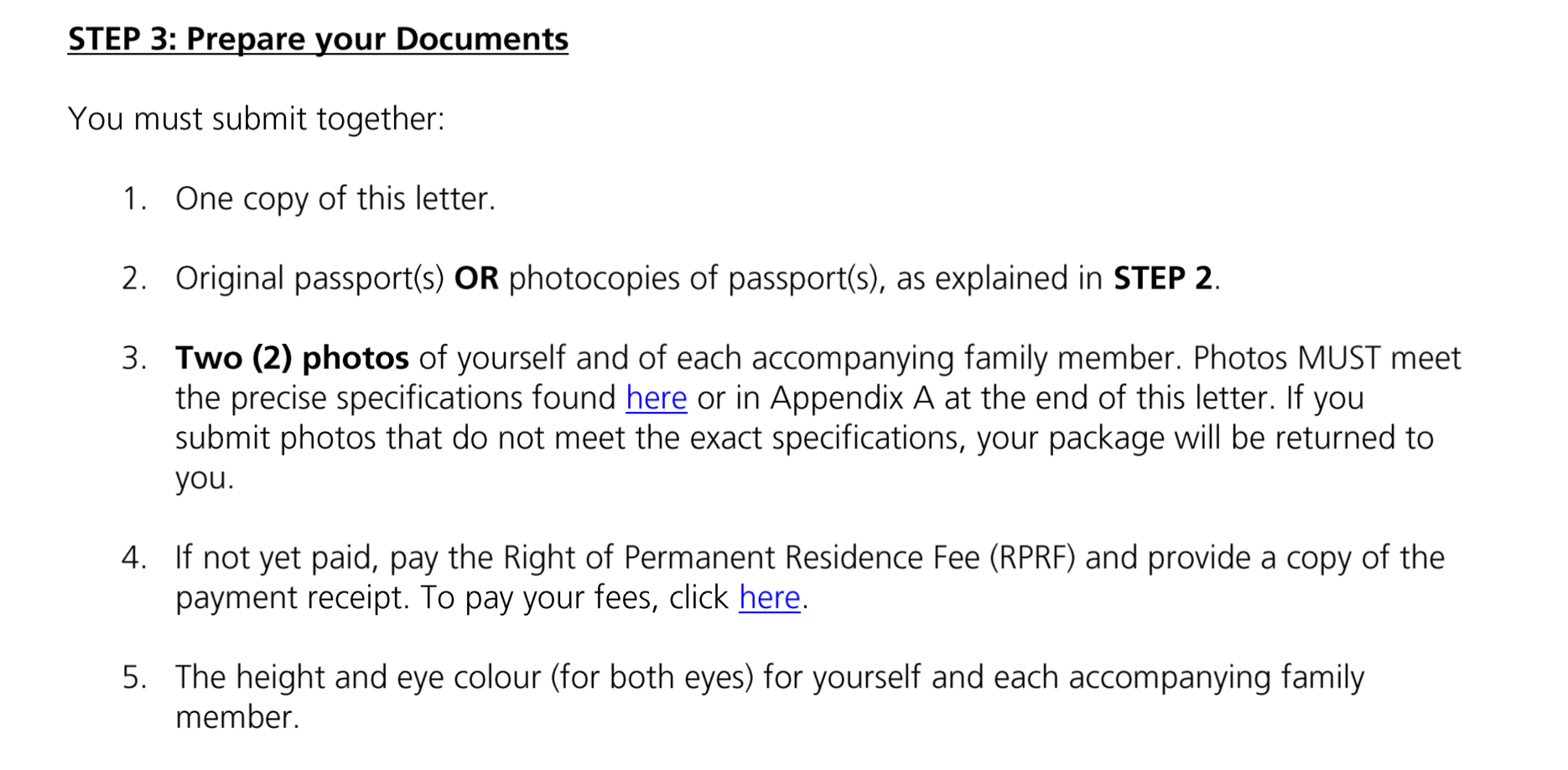
Task: Click the '(RPRF)' abbreviation
Action: pos(1032,558)
